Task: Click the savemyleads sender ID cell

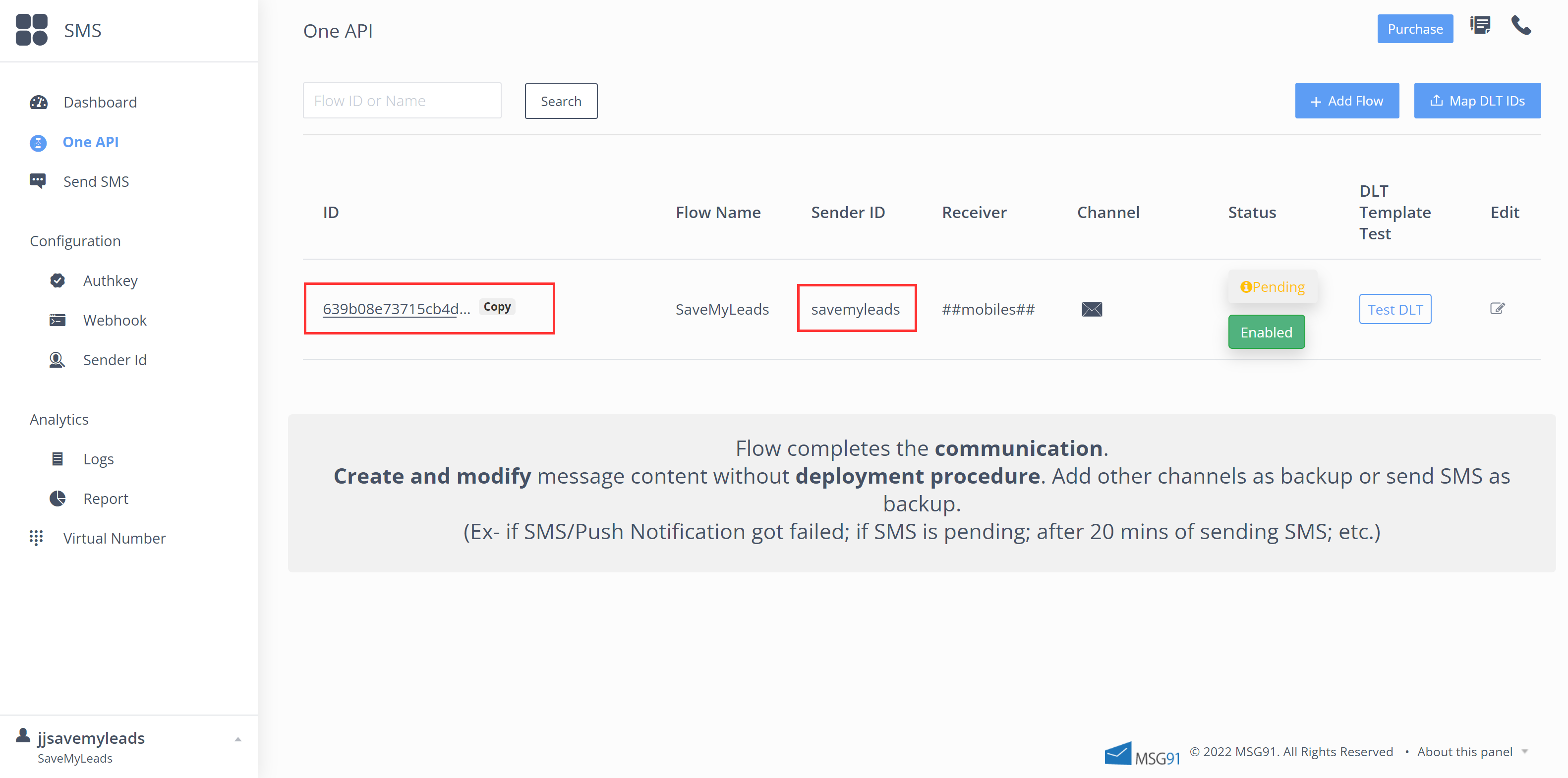Action: pos(855,309)
